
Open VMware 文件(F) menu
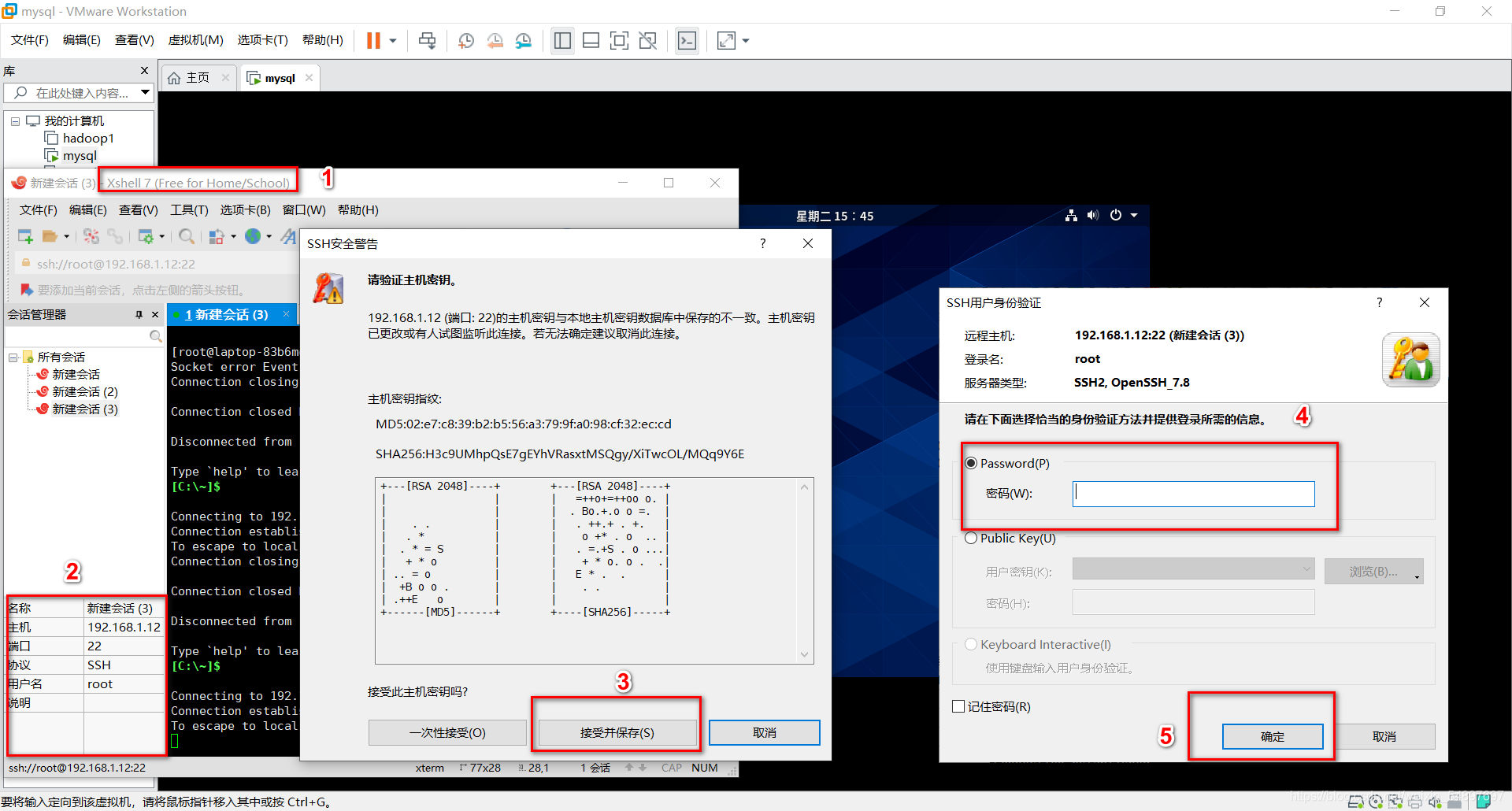(x=30, y=40)
